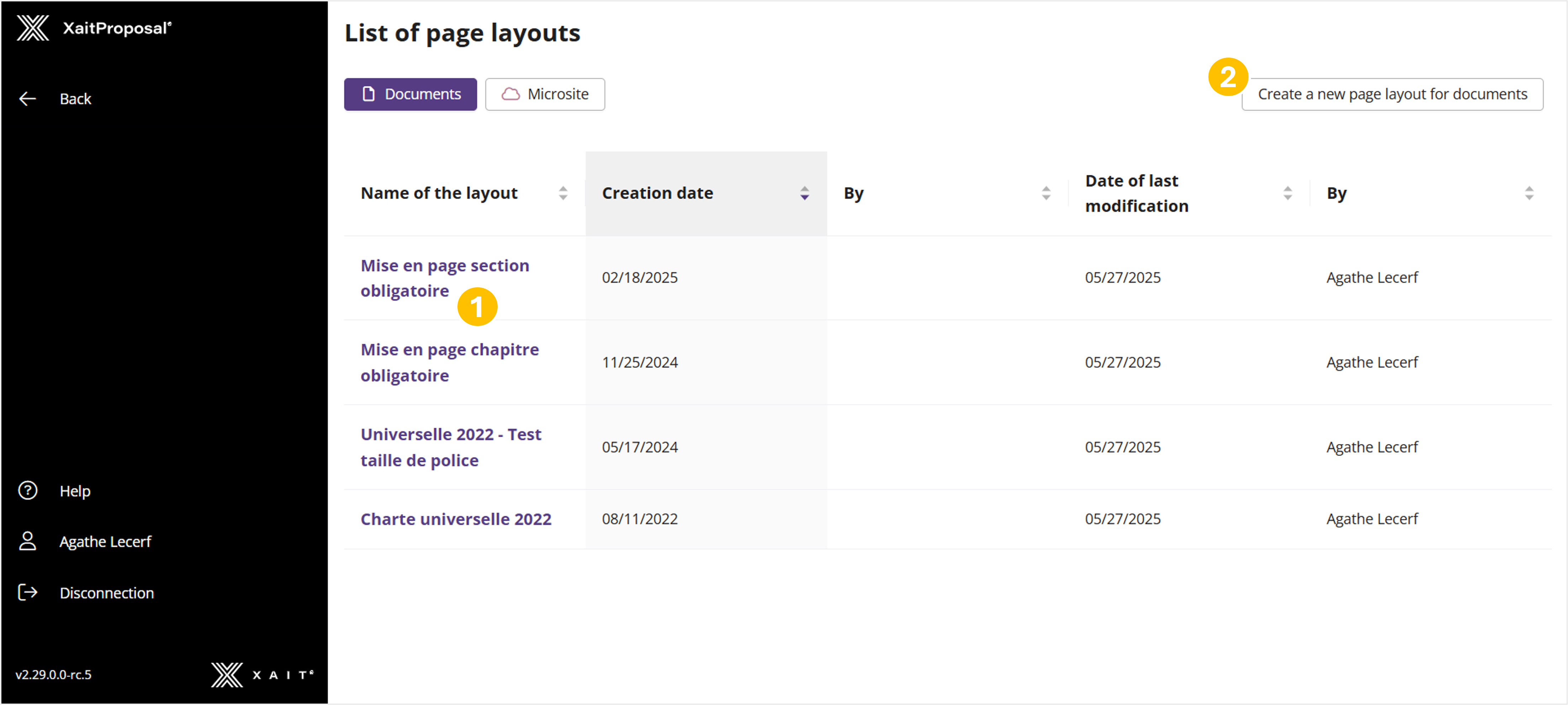Click the cloud icon in Microsite tab
The image size is (1568, 705).
pos(510,94)
